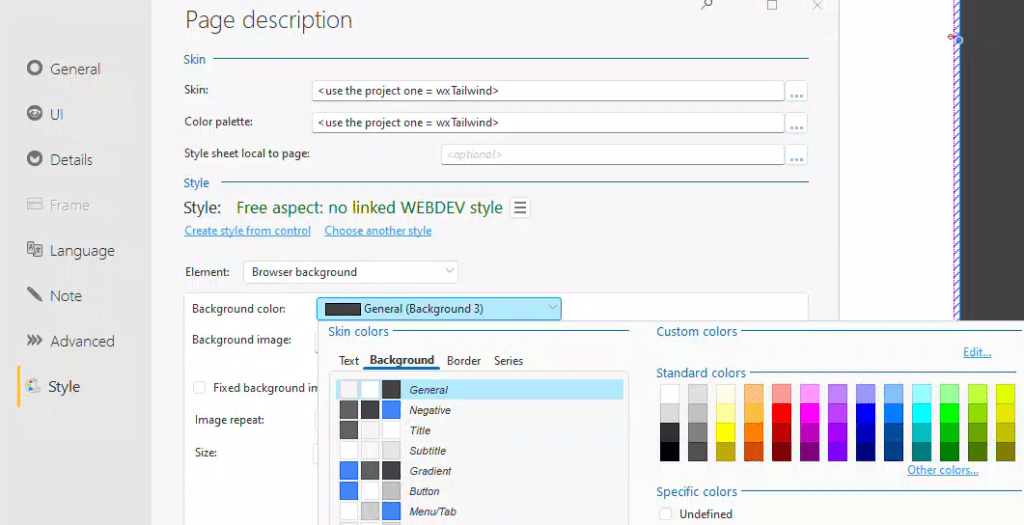
Task: Click the Choose another style link
Action: [378, 231]
